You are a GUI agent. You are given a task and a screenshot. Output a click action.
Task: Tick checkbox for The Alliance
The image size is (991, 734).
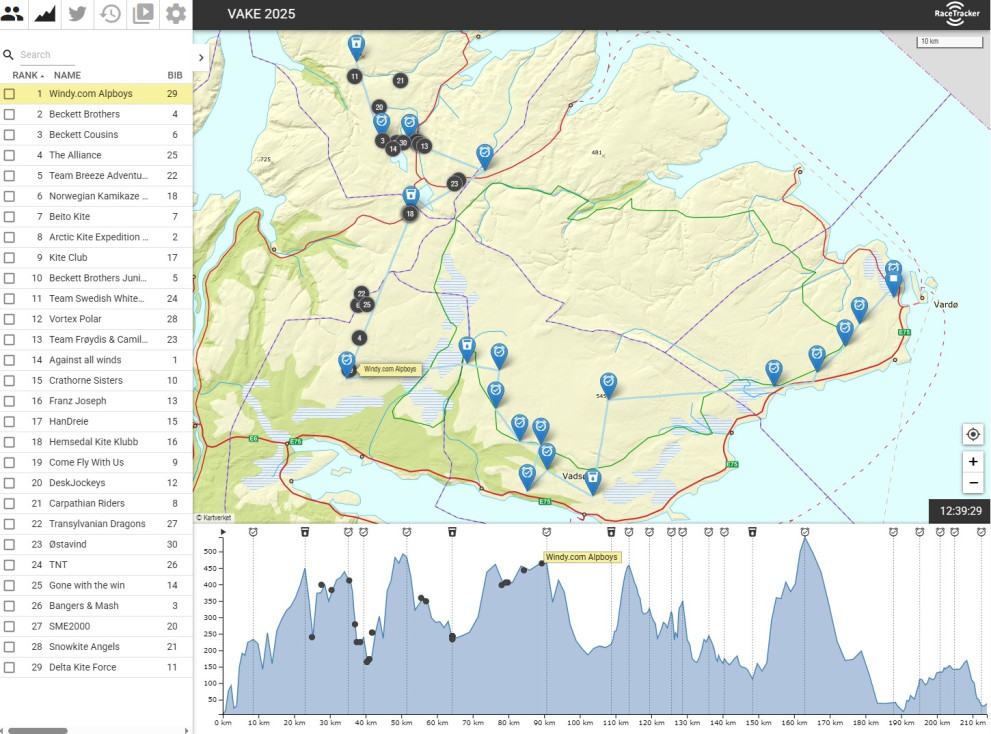tap(9, 155)
